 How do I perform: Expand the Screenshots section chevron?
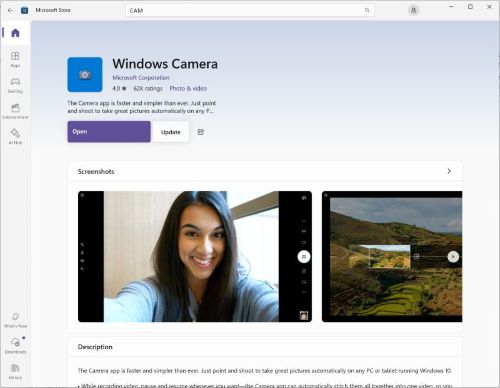[449, 171]
